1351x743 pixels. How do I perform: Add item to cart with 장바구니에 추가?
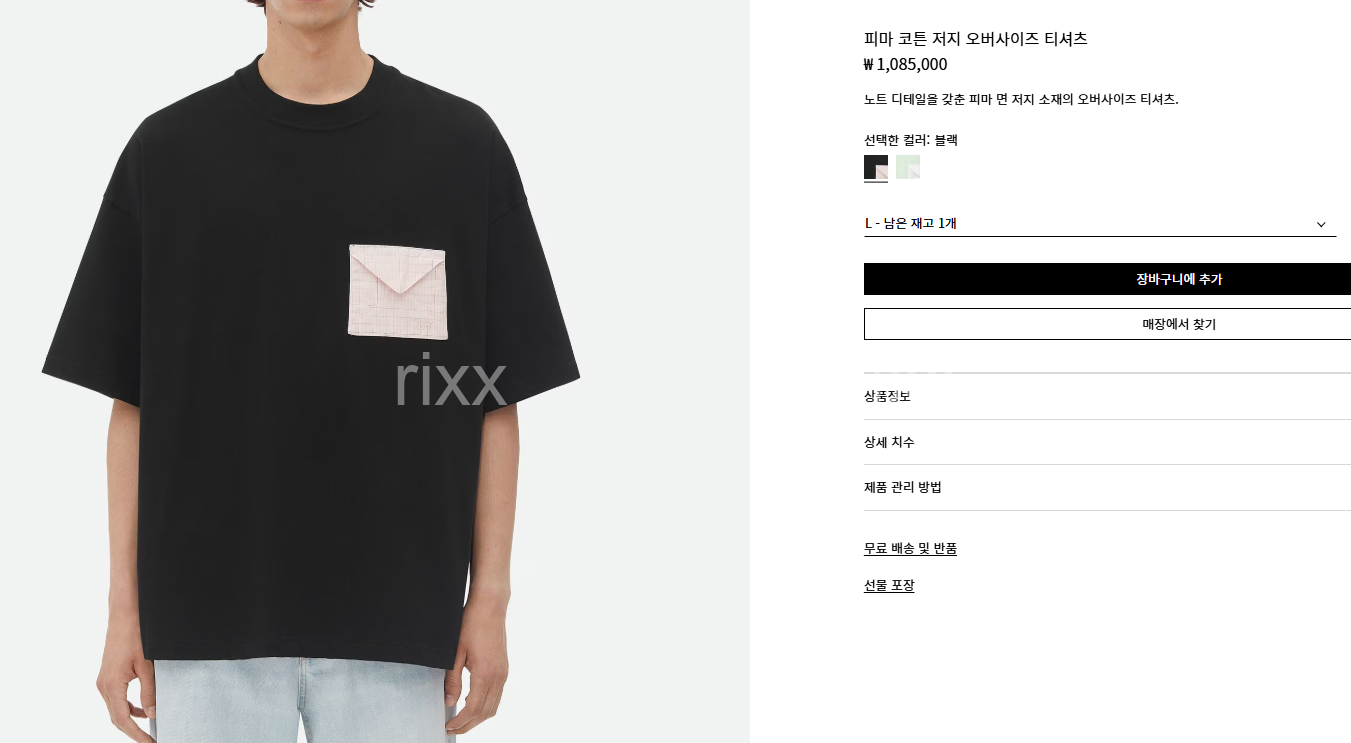[x=1107, y=279]
